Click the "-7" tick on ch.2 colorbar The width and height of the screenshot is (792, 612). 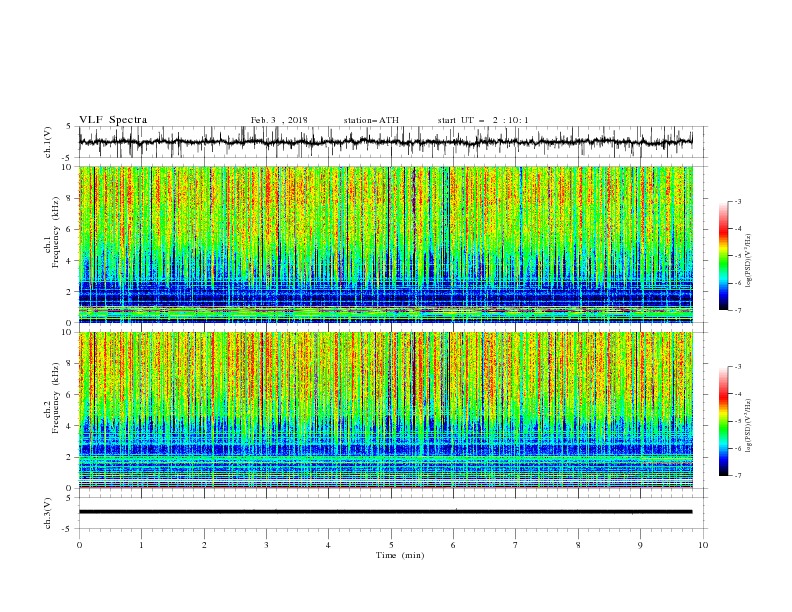(738, 475)
